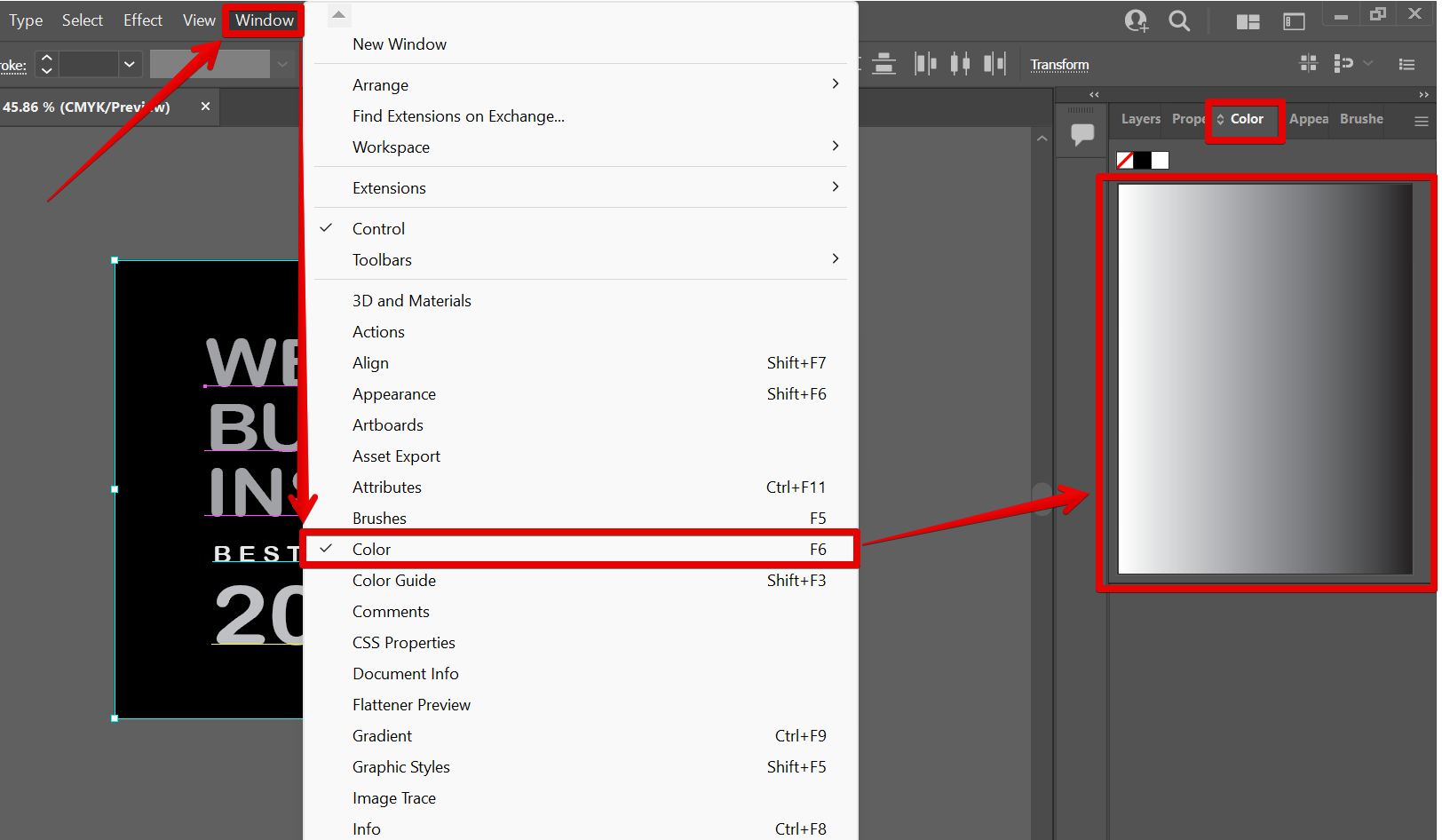The width and height of the screenshot is (1442, 840).
Task: Switch to the Layers panel tab
Action: point(1140,118)
